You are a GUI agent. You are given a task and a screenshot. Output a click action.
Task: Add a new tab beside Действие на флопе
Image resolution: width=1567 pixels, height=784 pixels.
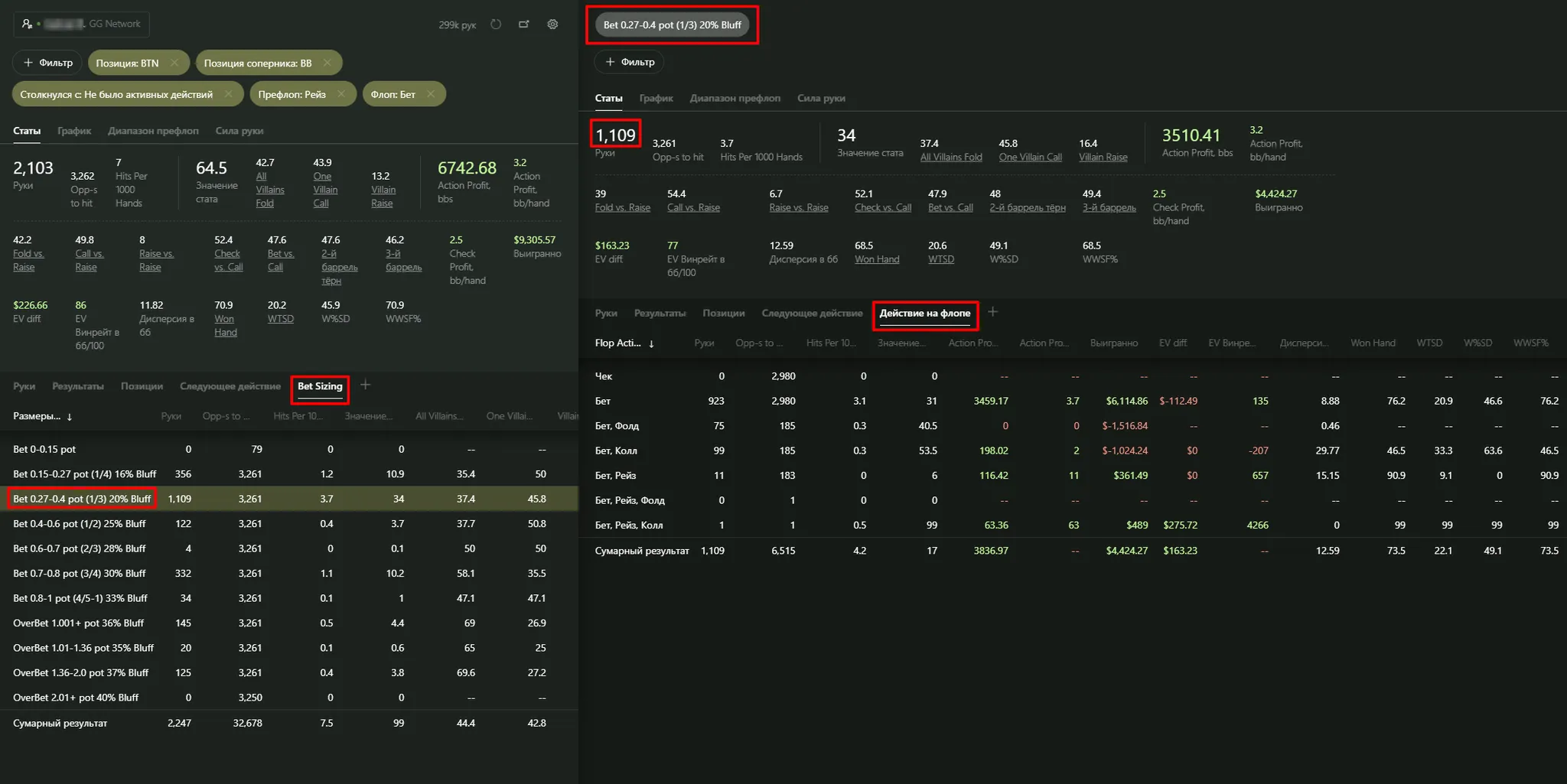[x=992, y=312]
